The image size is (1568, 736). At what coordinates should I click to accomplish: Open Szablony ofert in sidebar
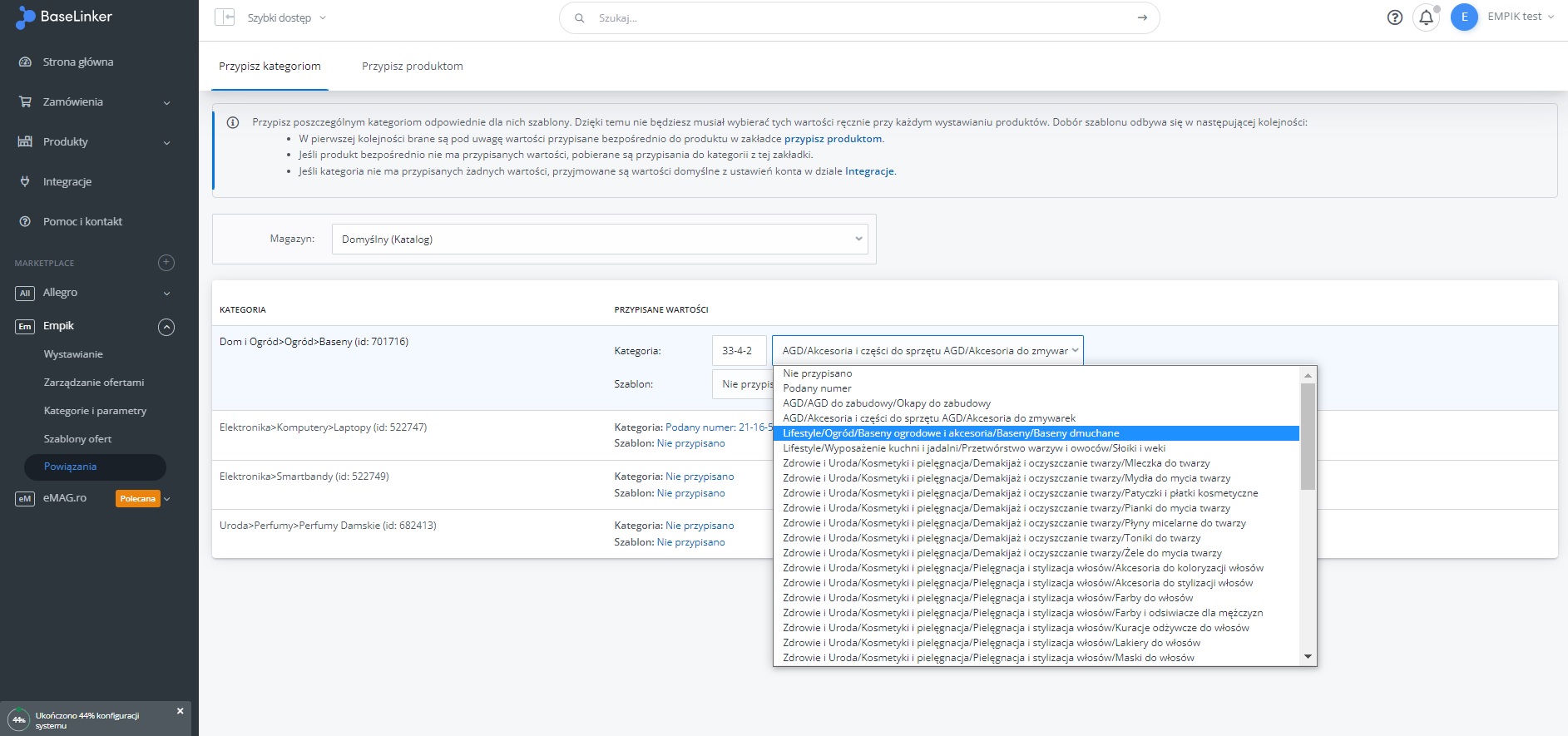point(77,439)
